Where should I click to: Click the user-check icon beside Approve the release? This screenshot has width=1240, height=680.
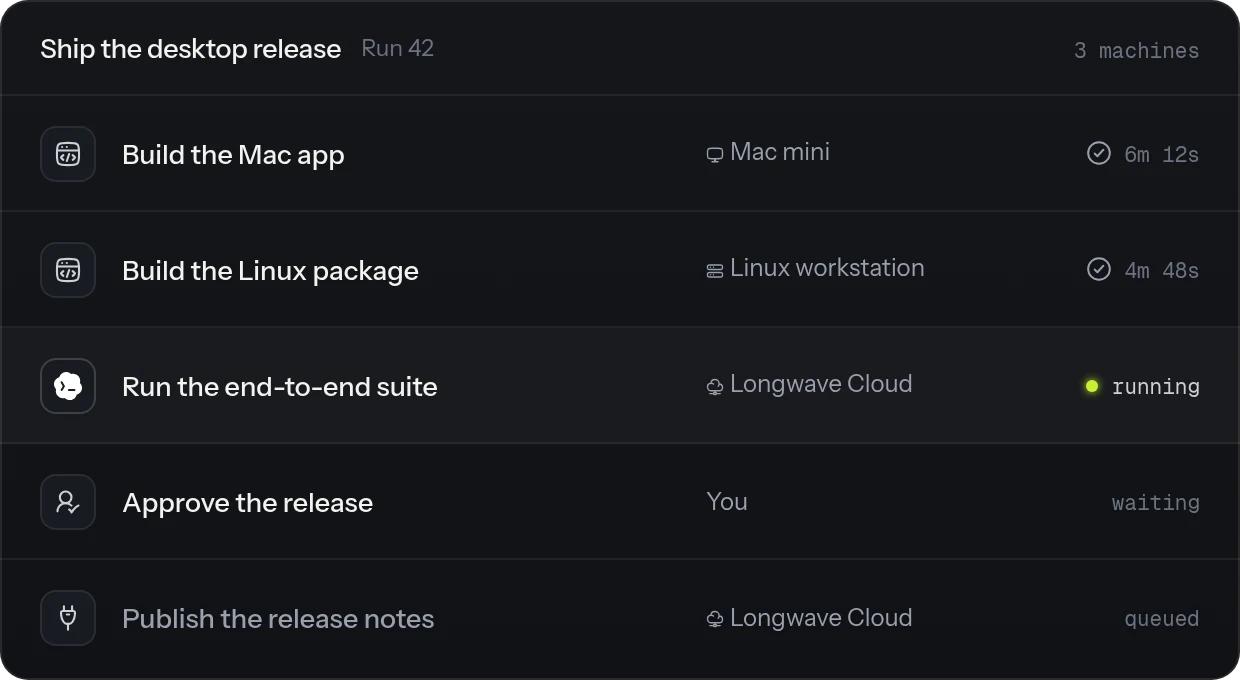(x=68, y=502)
